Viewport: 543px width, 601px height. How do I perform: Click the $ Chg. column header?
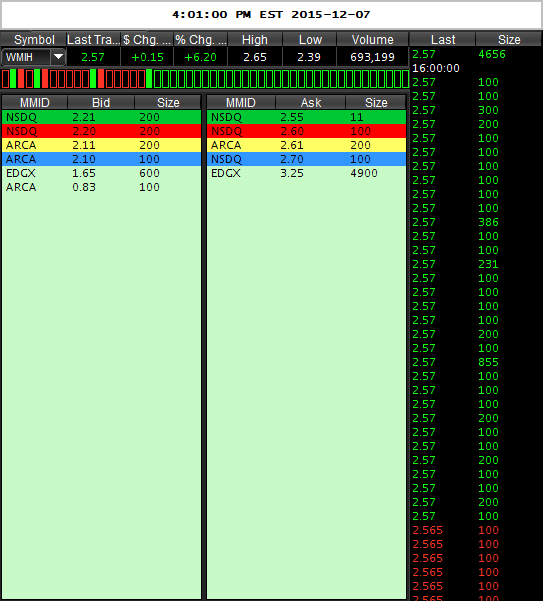[147, 39]
